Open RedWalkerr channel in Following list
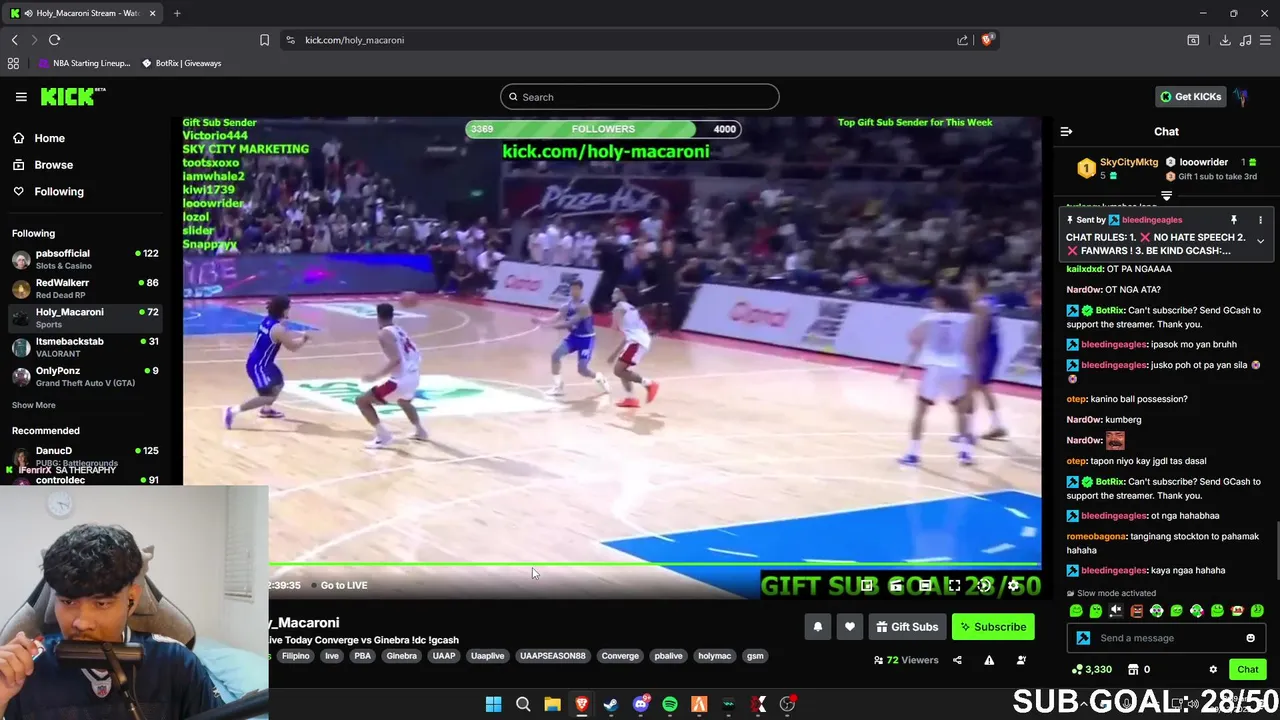Viewport: 1280px width, 720px height. pyautogui.click(x=85, y=288)
